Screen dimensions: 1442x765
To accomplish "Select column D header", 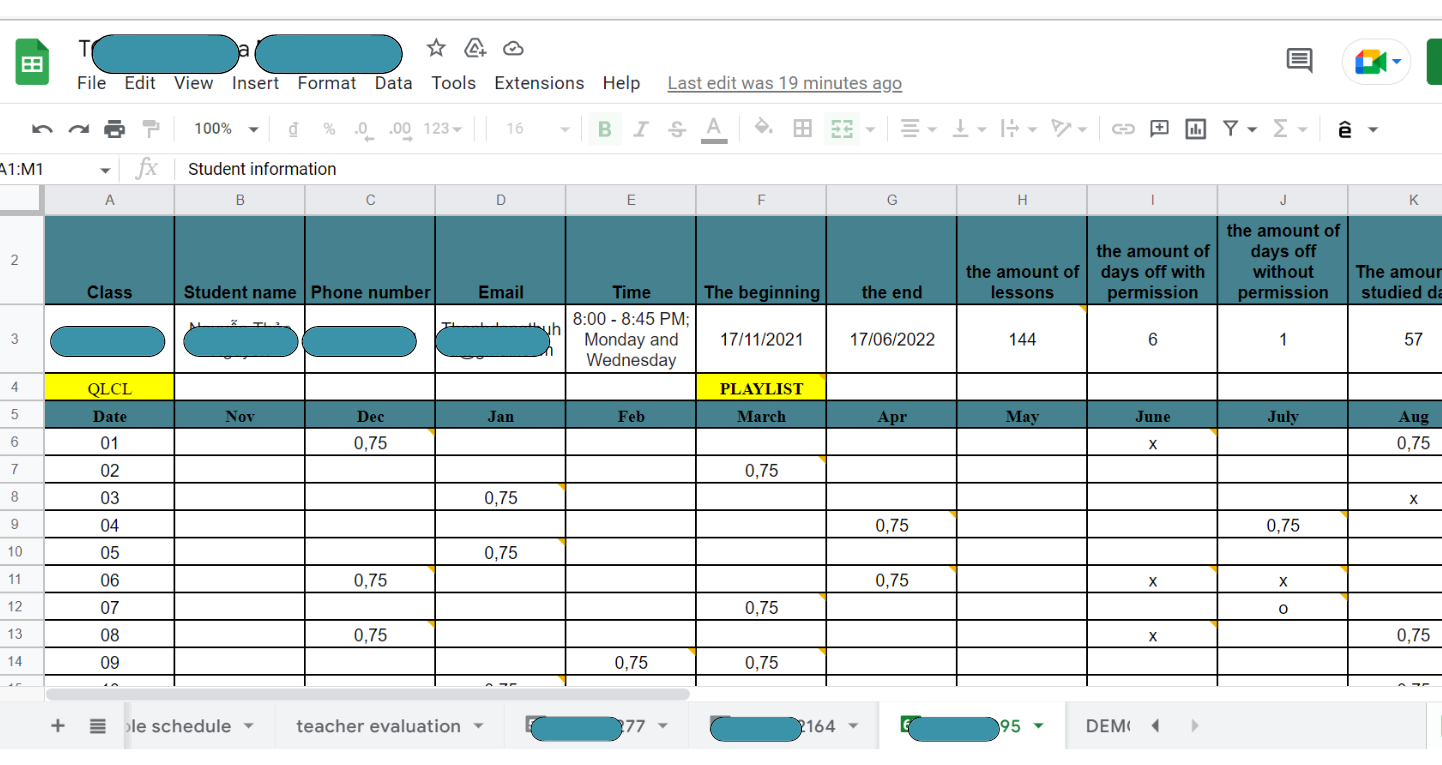I will click(500, 200).
